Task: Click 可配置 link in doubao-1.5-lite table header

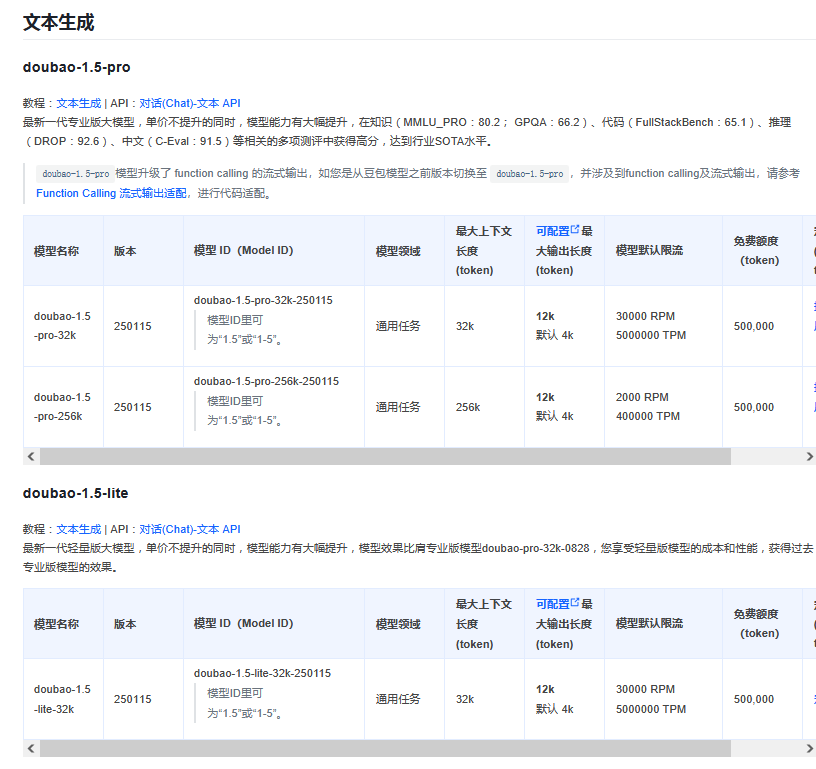Action: pos(553,604)
